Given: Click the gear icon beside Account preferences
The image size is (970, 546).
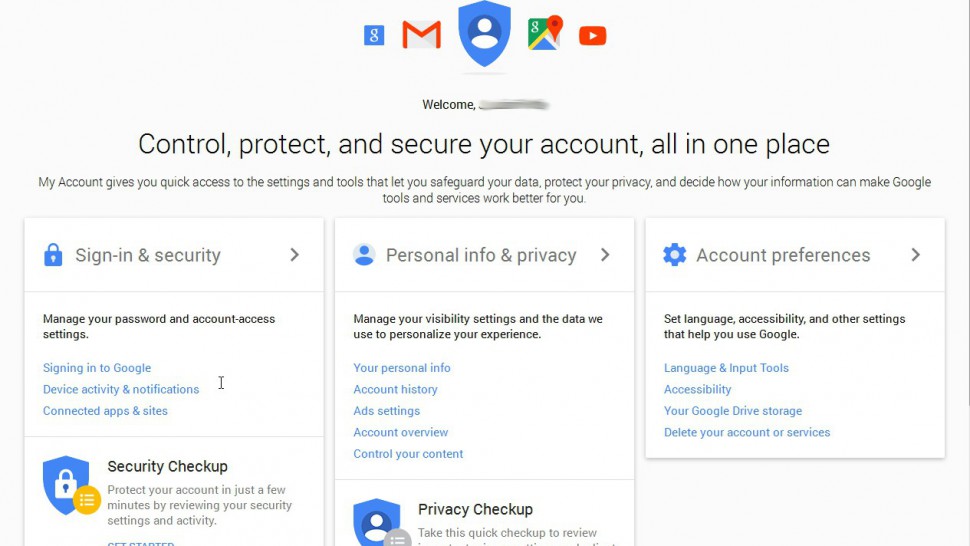Looking at the screenshot, I should tap(674, 255).
